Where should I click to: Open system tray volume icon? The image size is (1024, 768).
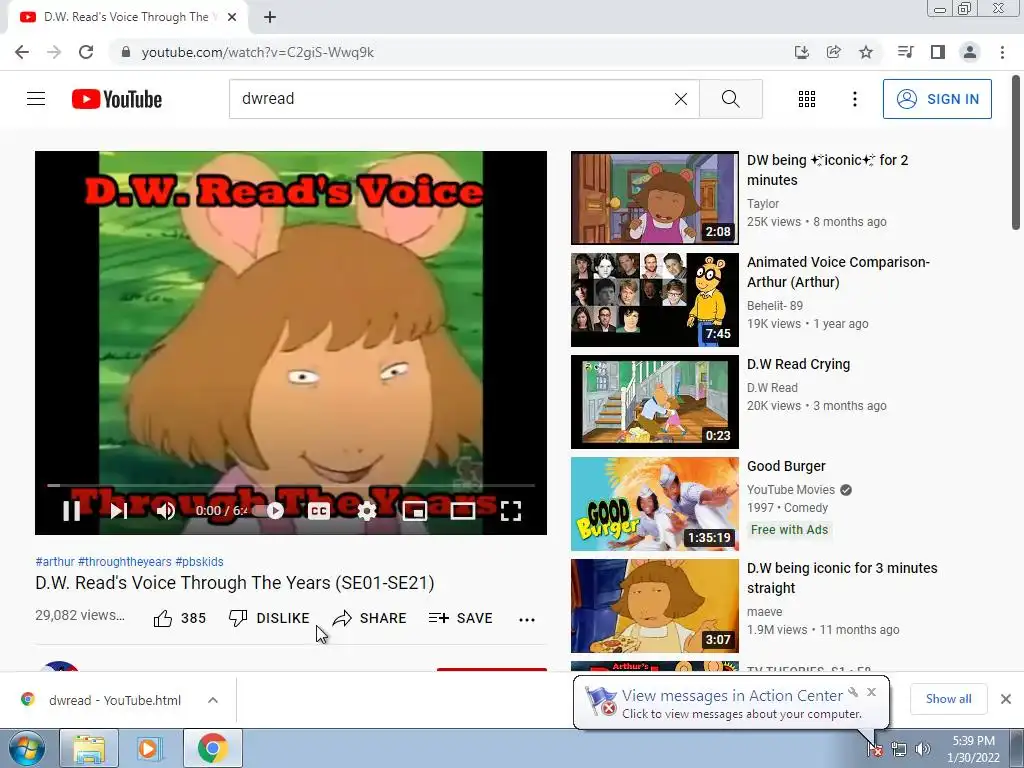pyautogui.click(x=923, y=750)
